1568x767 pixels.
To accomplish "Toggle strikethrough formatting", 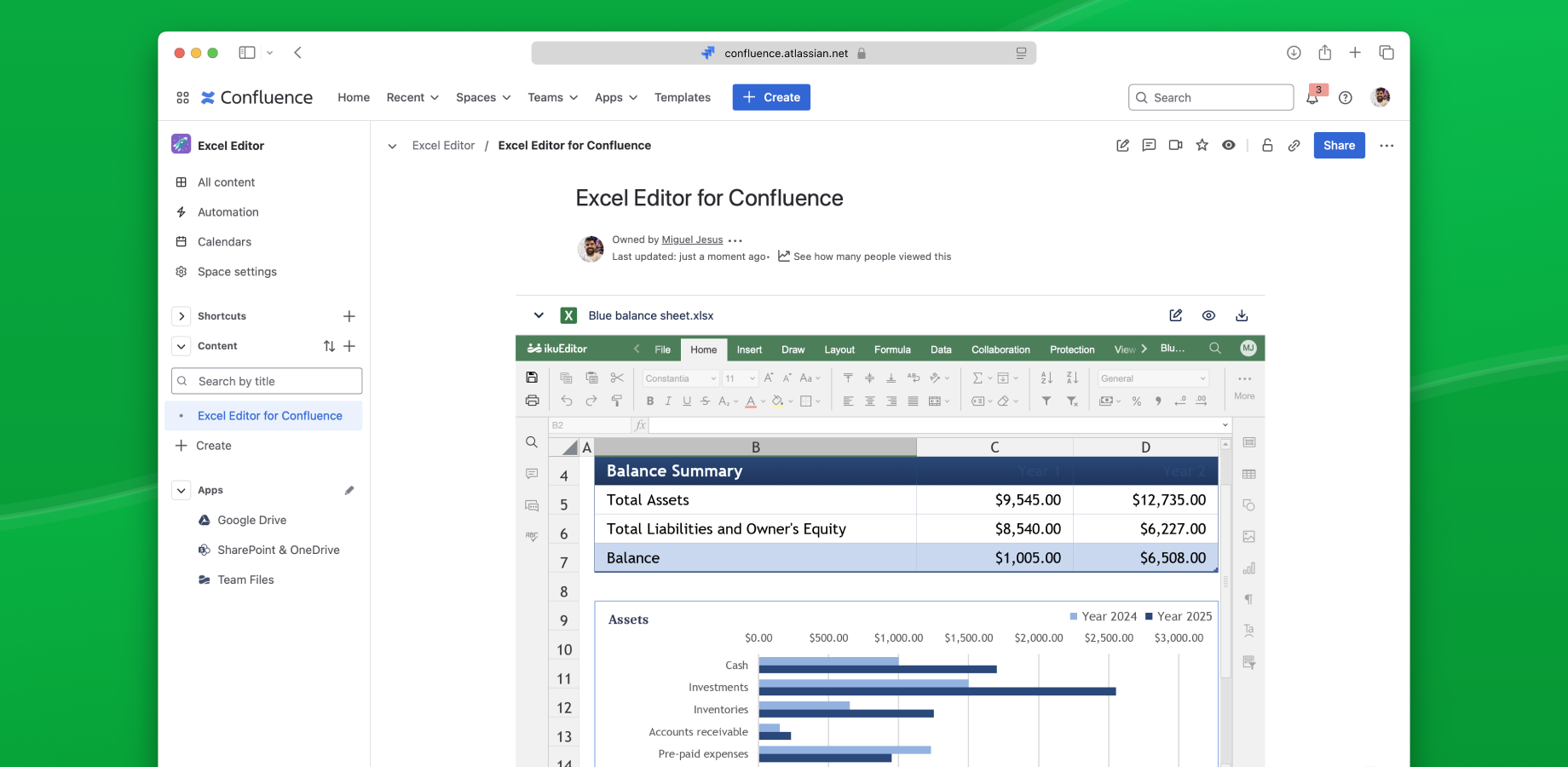I will pos(705,401).
